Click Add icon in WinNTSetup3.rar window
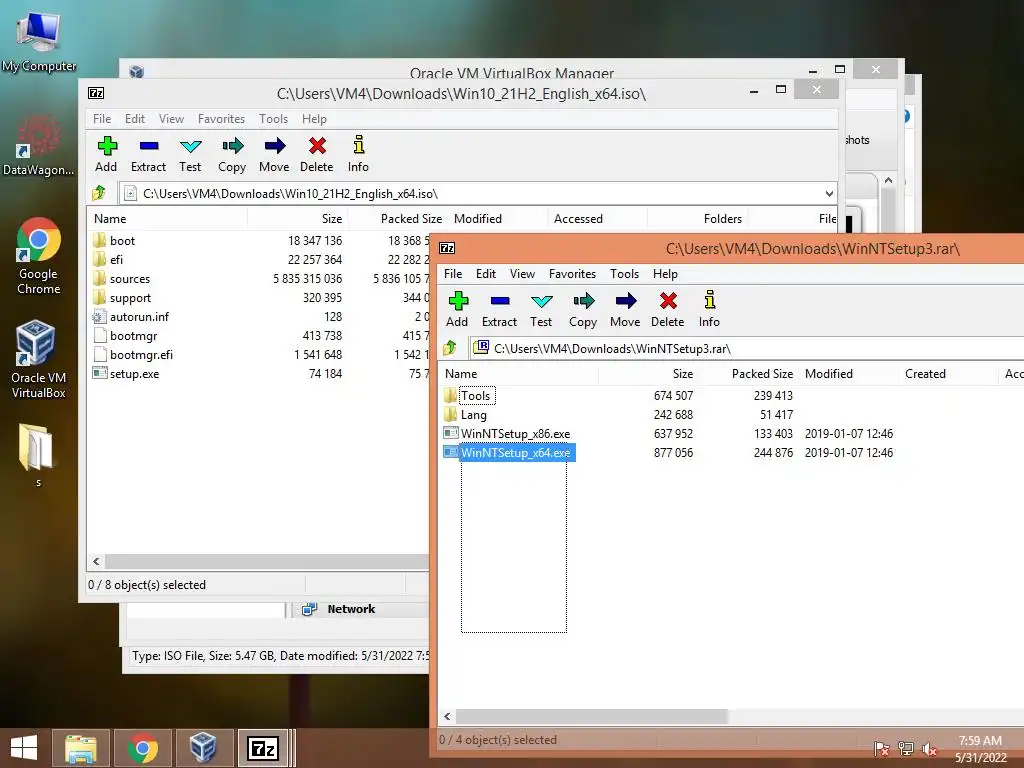Screen dimensions: 1024x768 click(x=458, y=301)
